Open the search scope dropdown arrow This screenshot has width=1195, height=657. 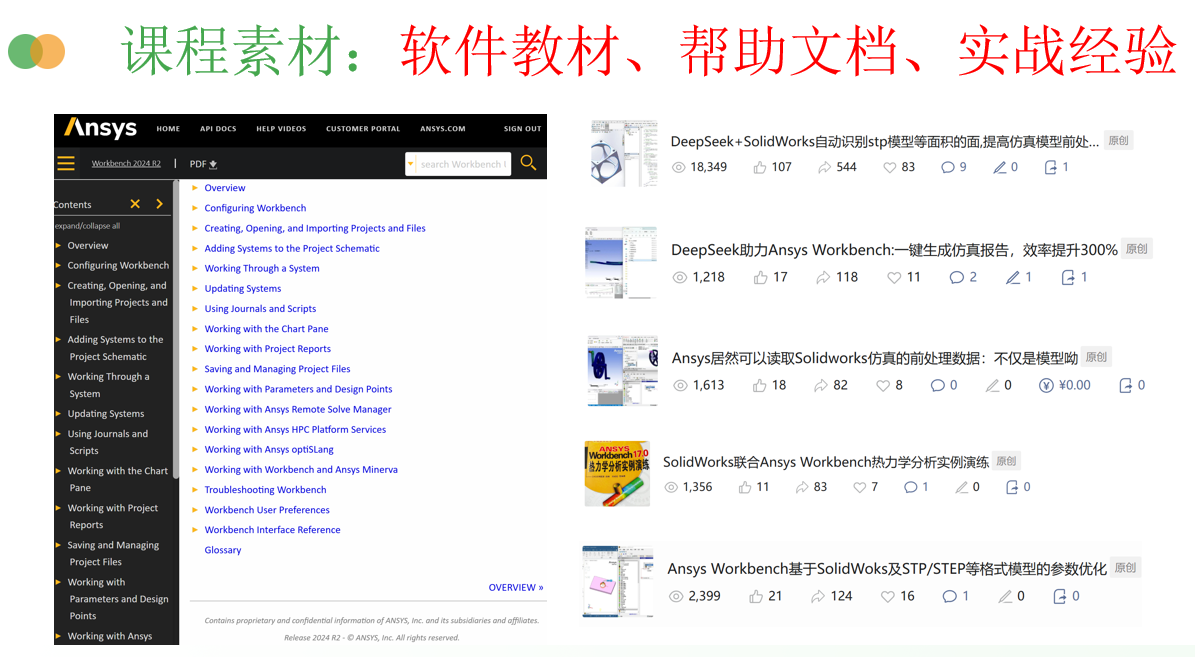pyautogui.click(x=411, y=164)
